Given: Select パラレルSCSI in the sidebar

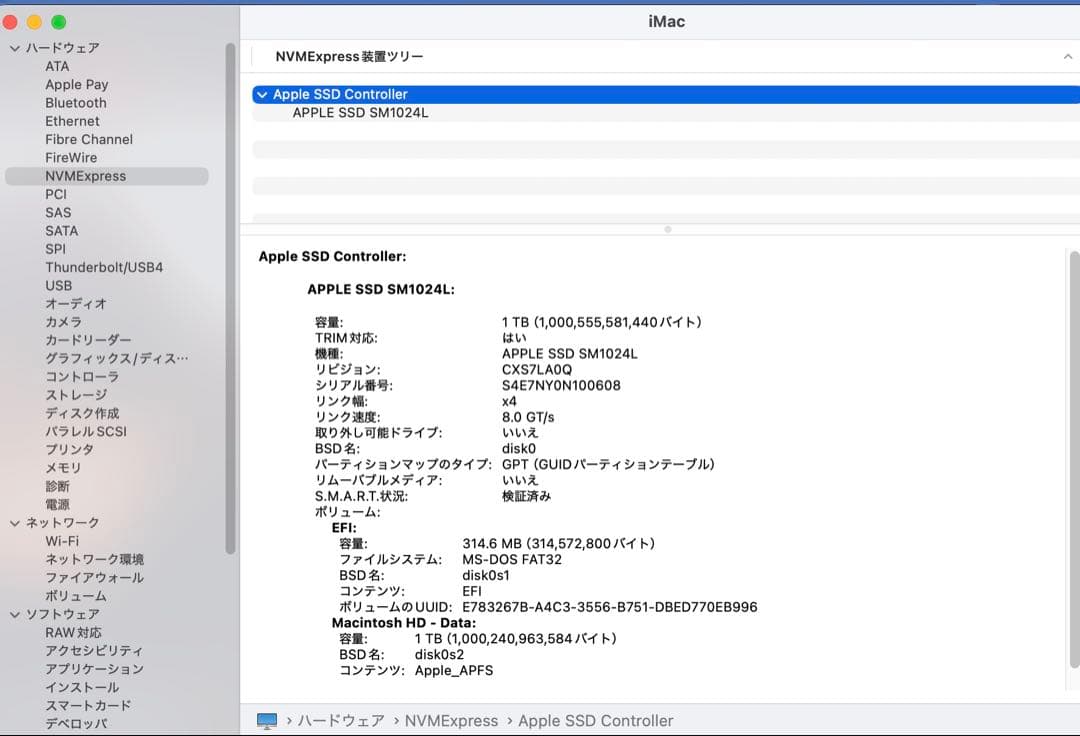Looking at the screenshot, I should tap(86, 432).
